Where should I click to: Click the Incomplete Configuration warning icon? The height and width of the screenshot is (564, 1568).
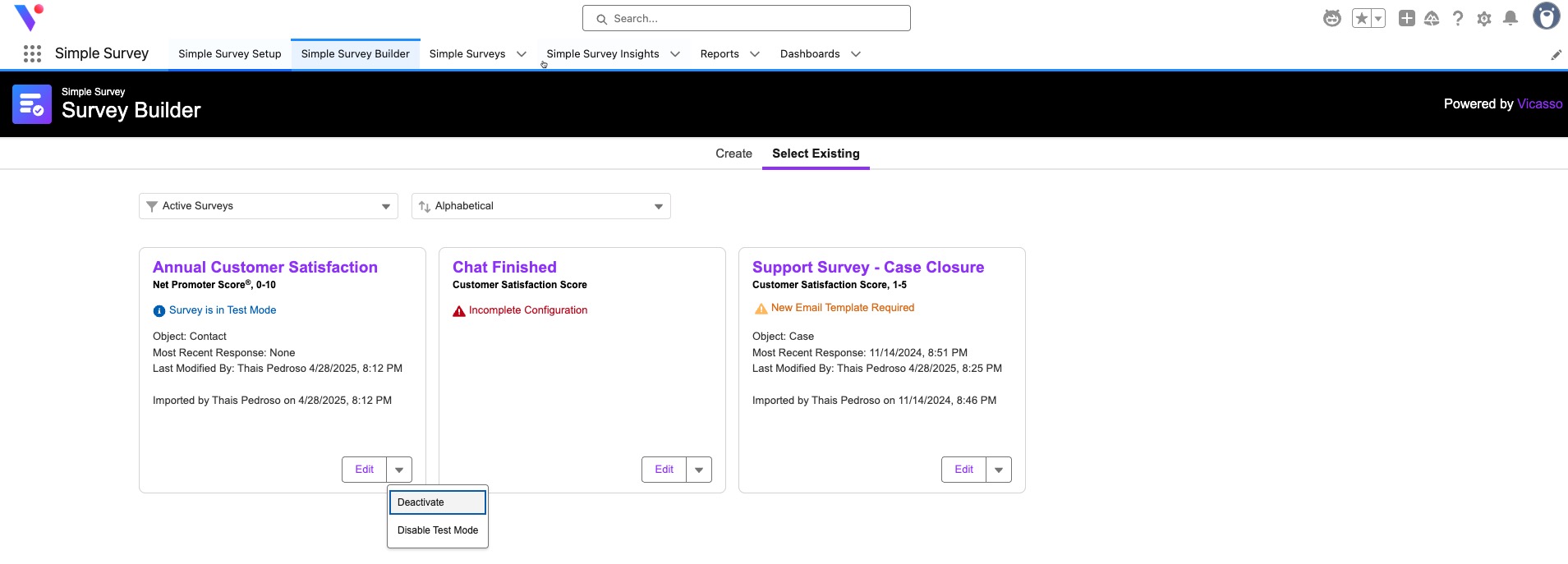[x=459, y=311]
